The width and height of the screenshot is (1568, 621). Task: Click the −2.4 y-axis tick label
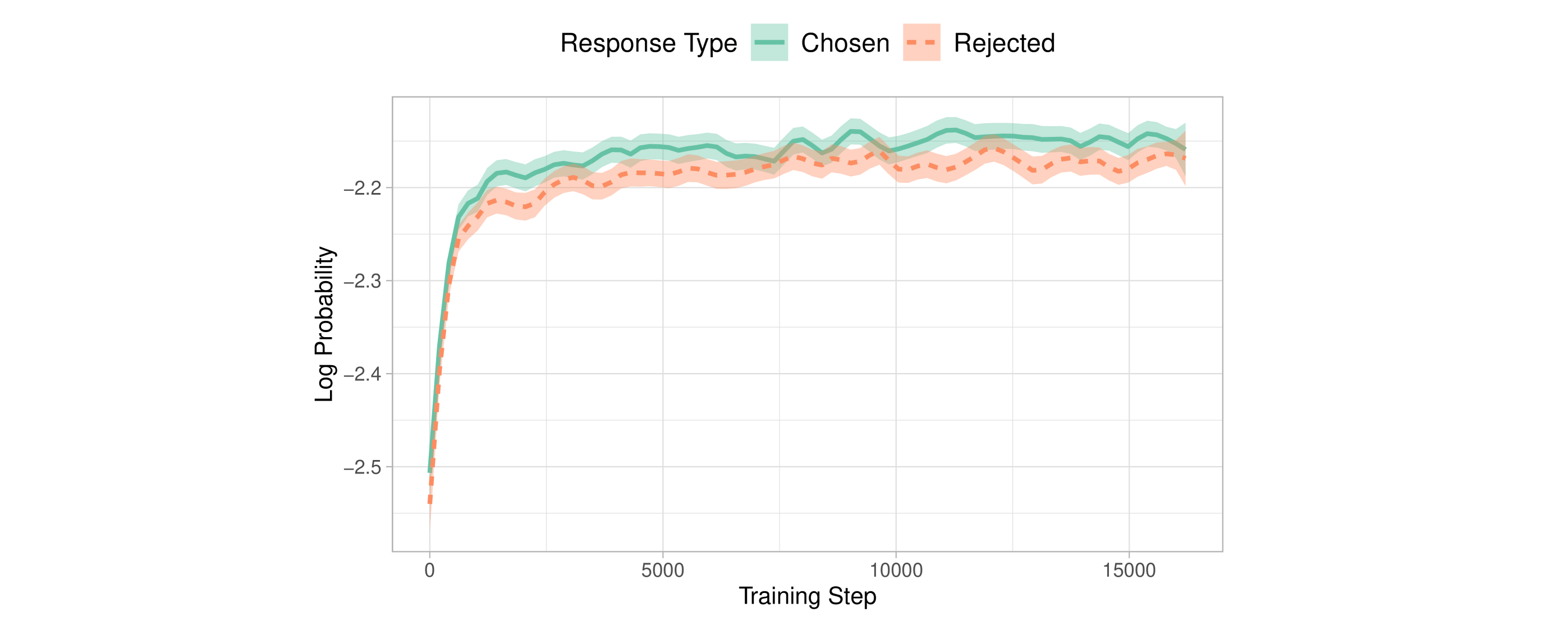tap(363, 374)
